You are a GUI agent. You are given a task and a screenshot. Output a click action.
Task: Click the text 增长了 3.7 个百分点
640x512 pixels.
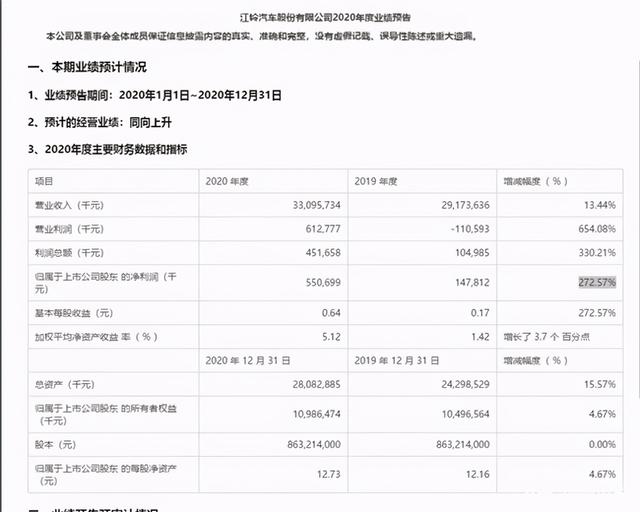click(547, 337)
